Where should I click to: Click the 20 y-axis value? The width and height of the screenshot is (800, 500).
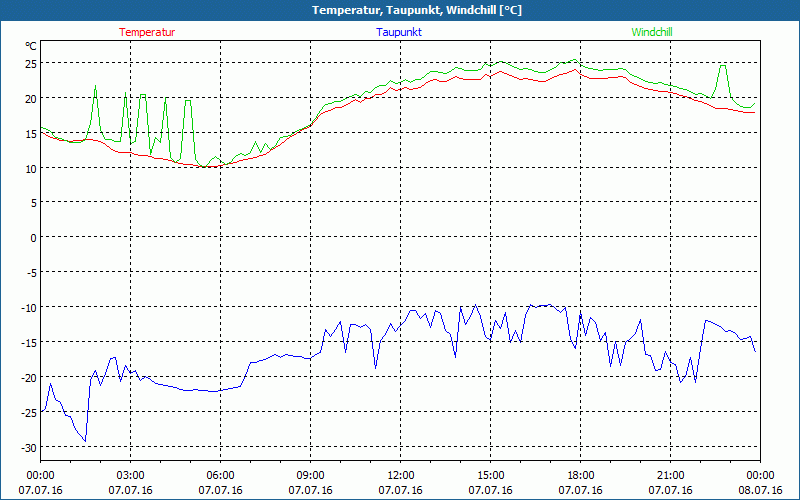[31, 99]
